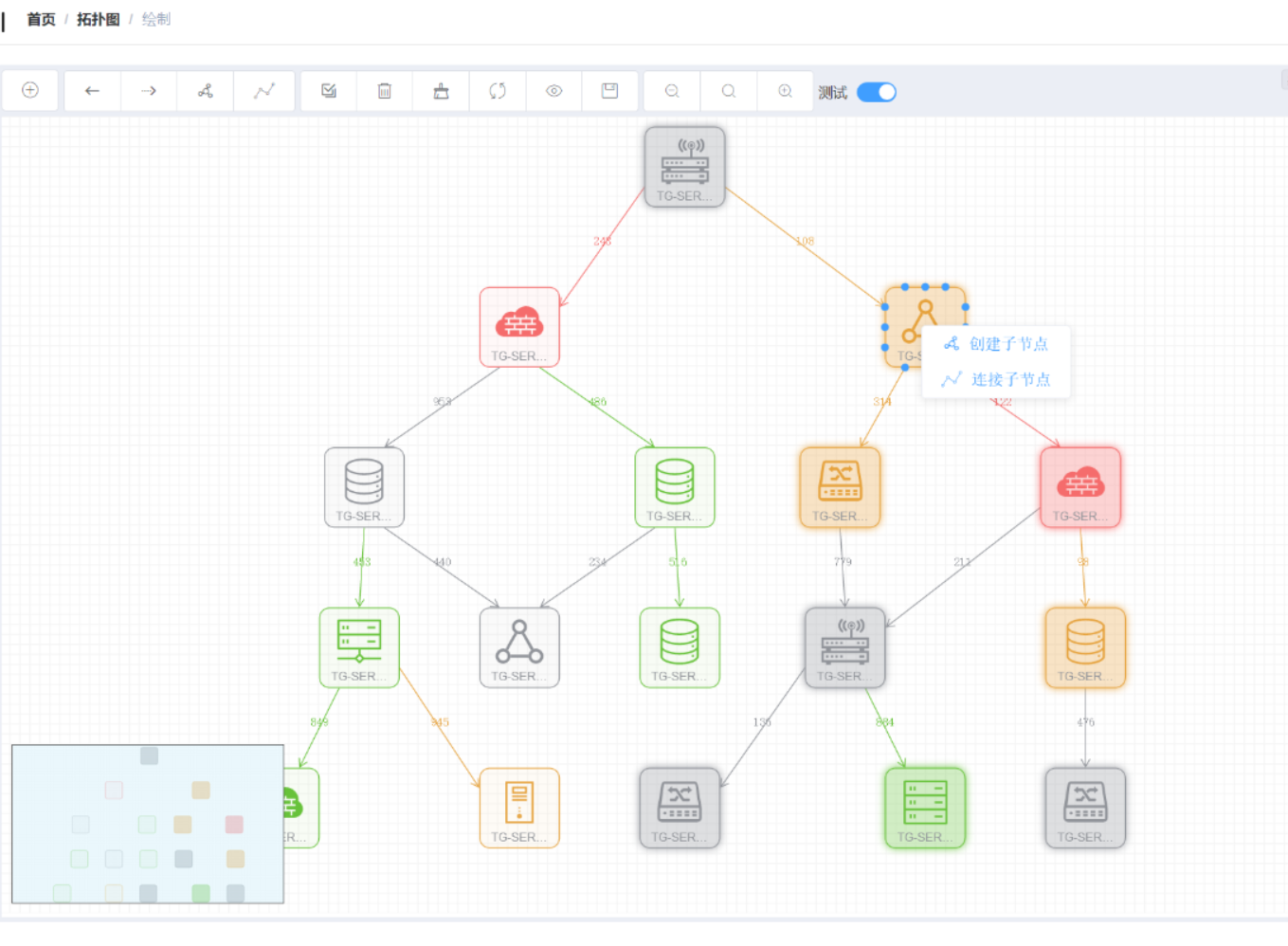Click the edge label 234
This screenshot has height=946, width=1288.
pos(597,562)
